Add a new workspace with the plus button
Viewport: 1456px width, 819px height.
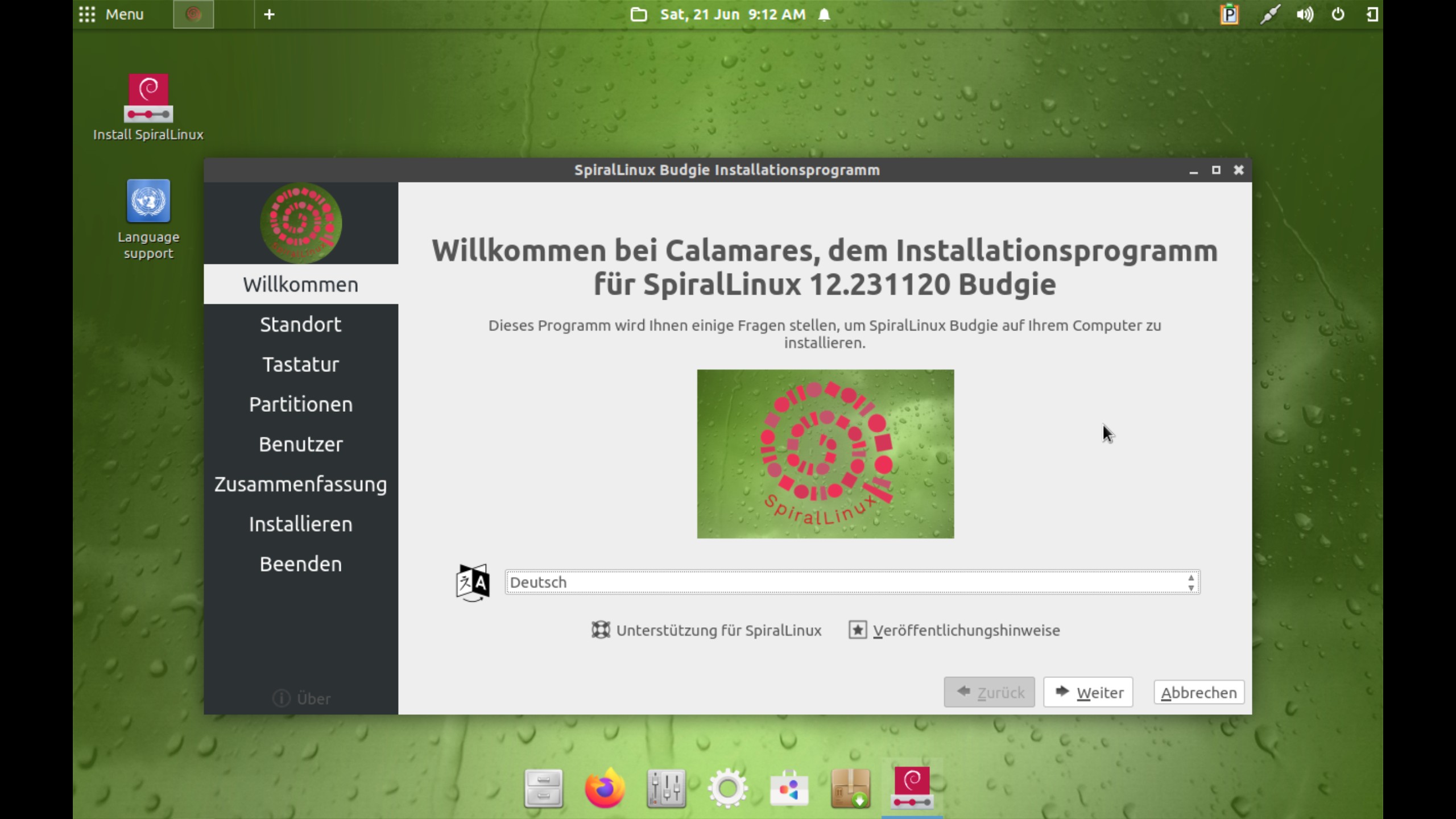[270, 14]
